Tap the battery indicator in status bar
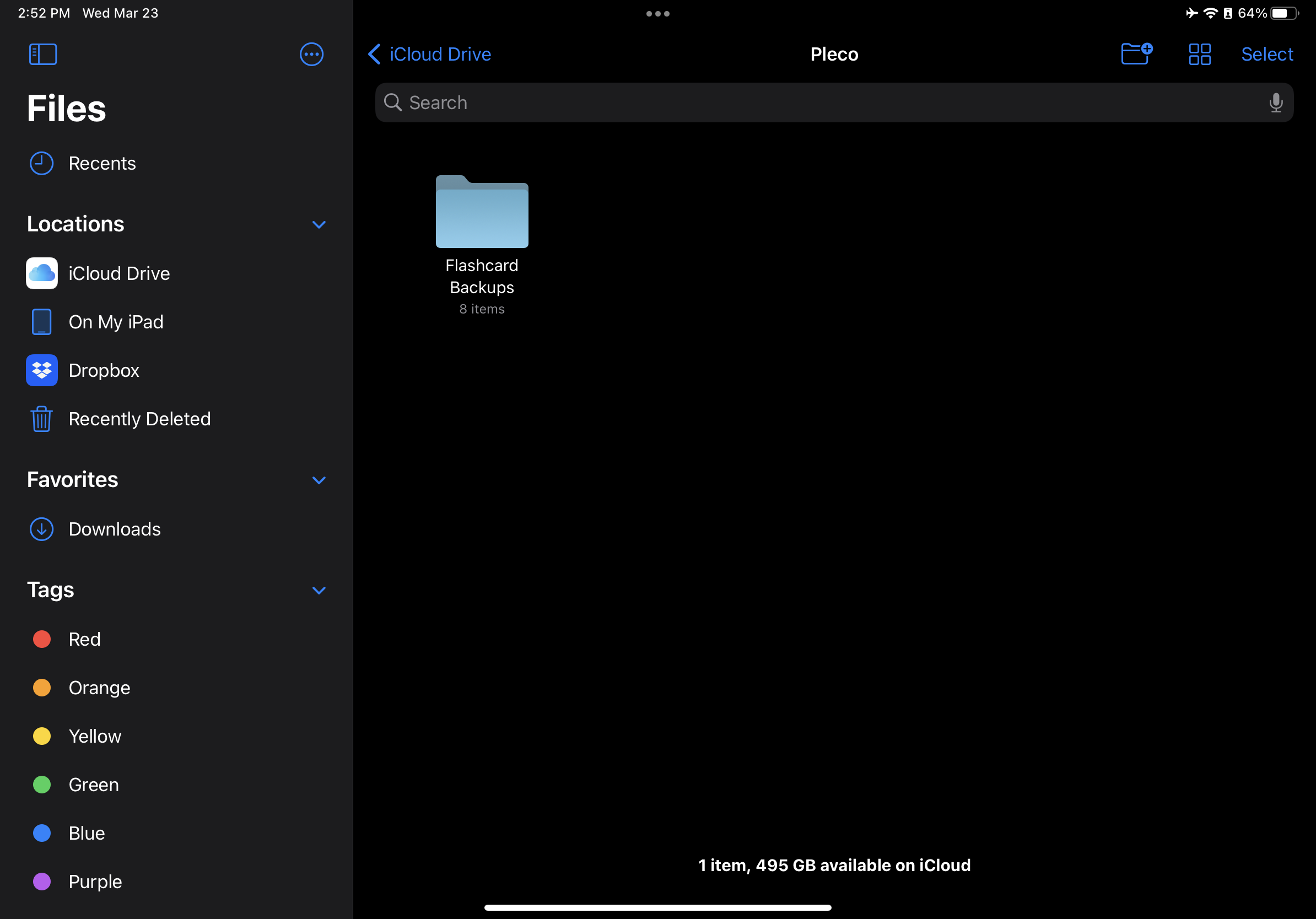1316x919 pixels. [x=1284, y=13]
